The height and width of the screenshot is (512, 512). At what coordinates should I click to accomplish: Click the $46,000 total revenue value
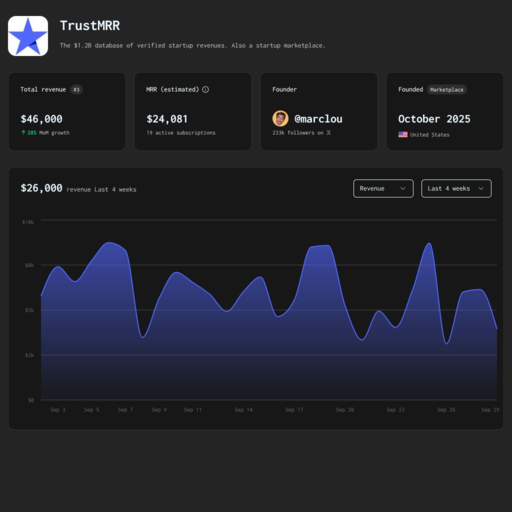41,119
